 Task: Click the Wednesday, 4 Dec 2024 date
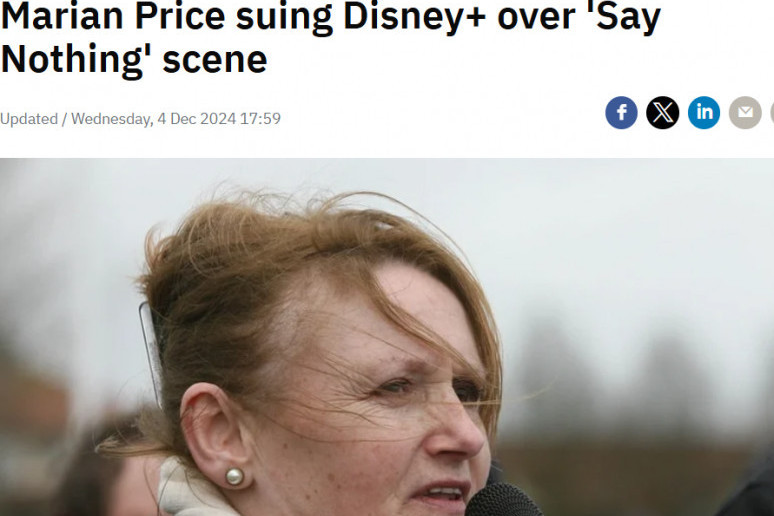tap(154, 119)
